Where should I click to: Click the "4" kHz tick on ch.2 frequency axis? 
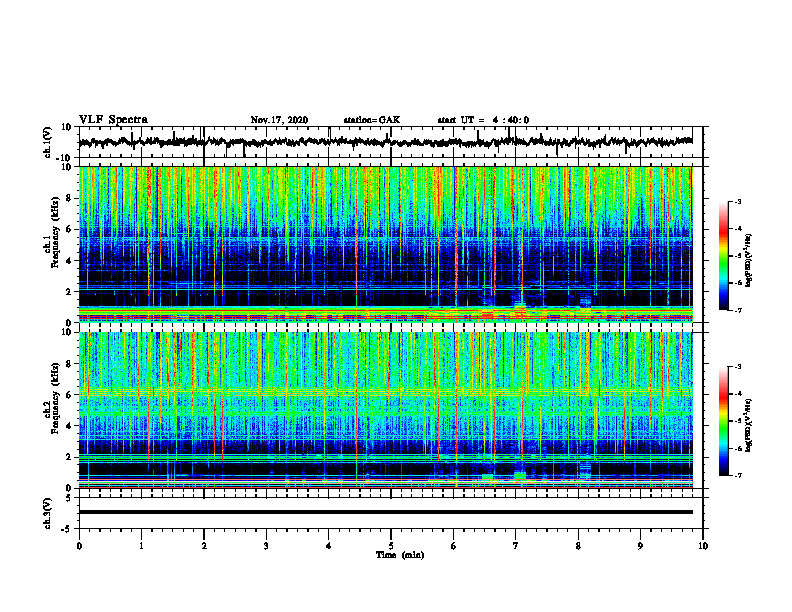tap(69, 426)
